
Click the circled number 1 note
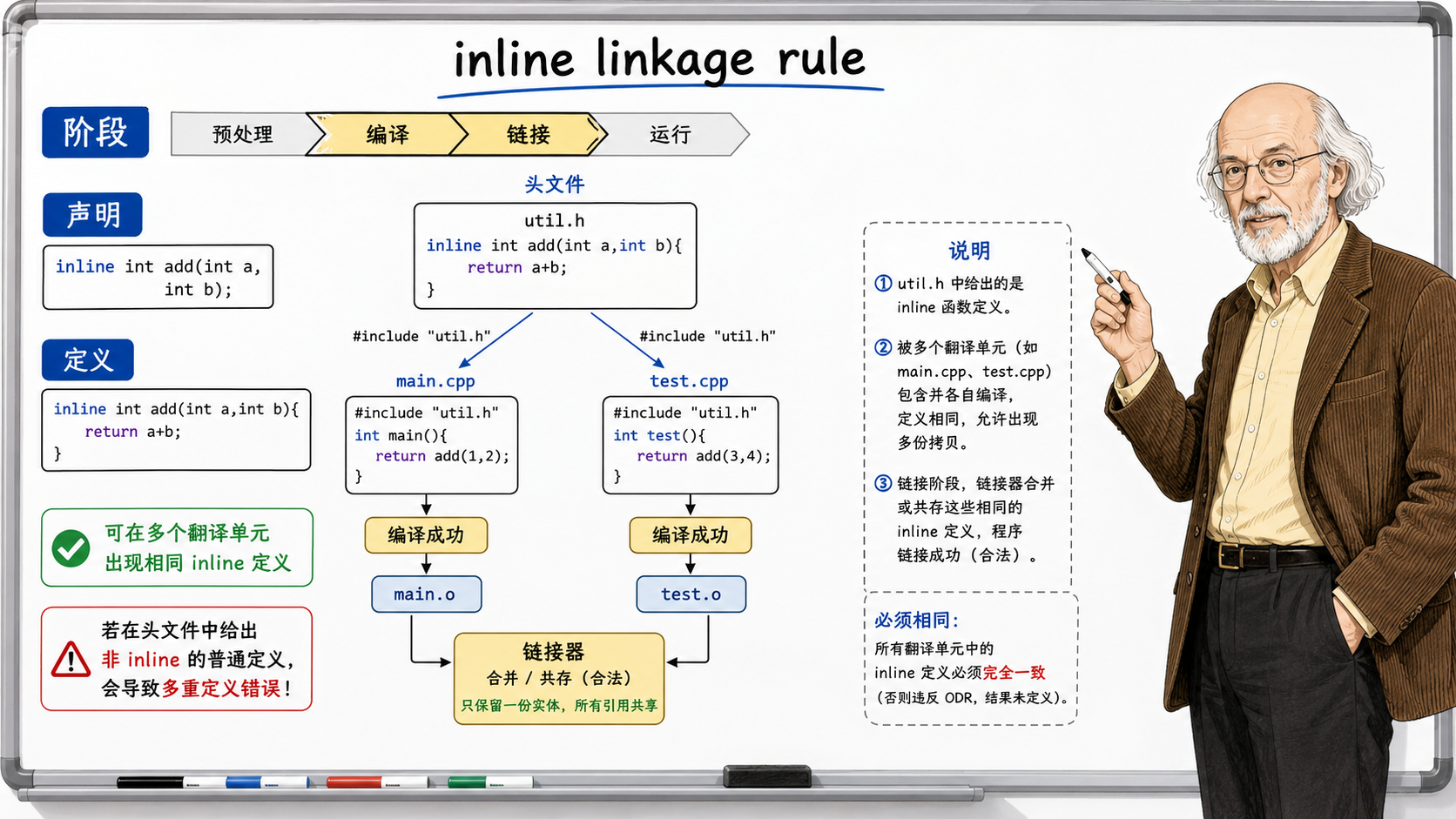(883, 283)
